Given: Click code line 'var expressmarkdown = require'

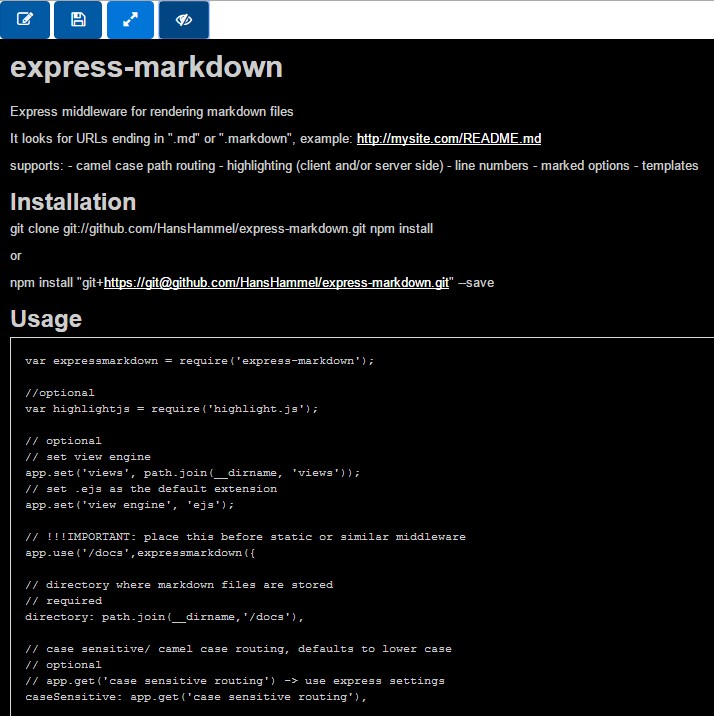Looking at the screenshot, I should tap(200, 361).
